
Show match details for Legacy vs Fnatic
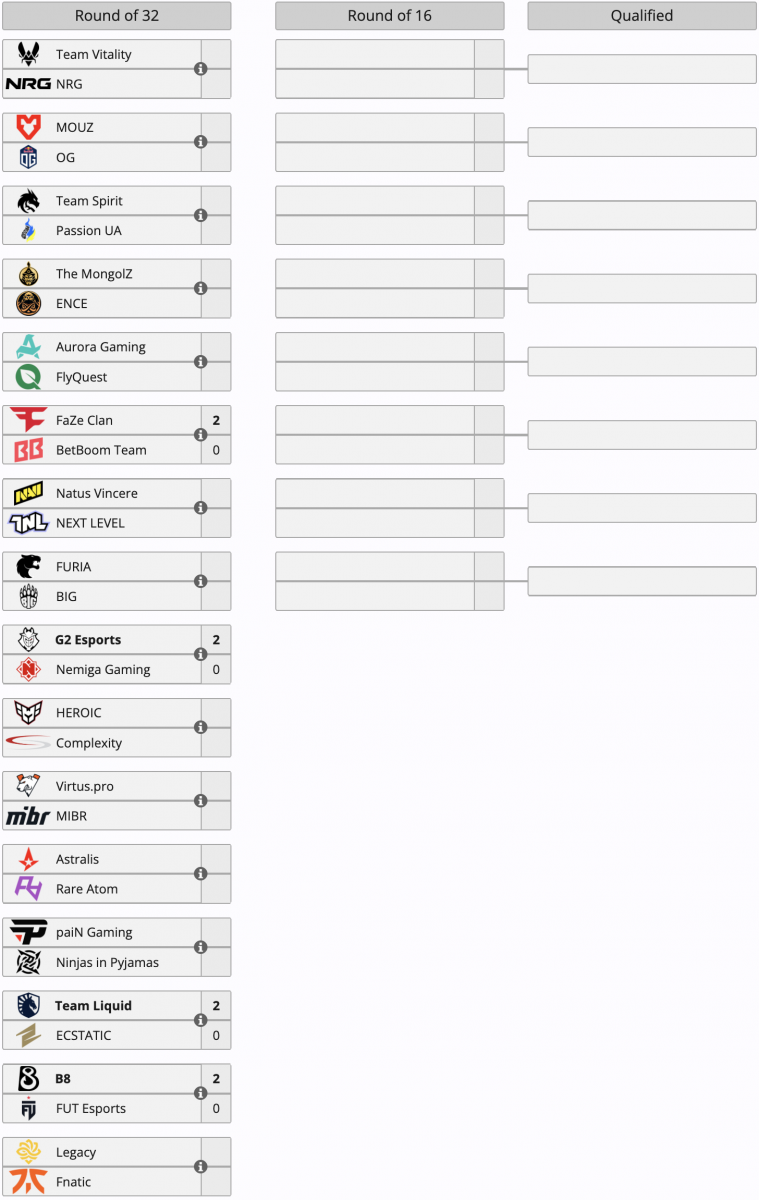[x=200, y=1167]
